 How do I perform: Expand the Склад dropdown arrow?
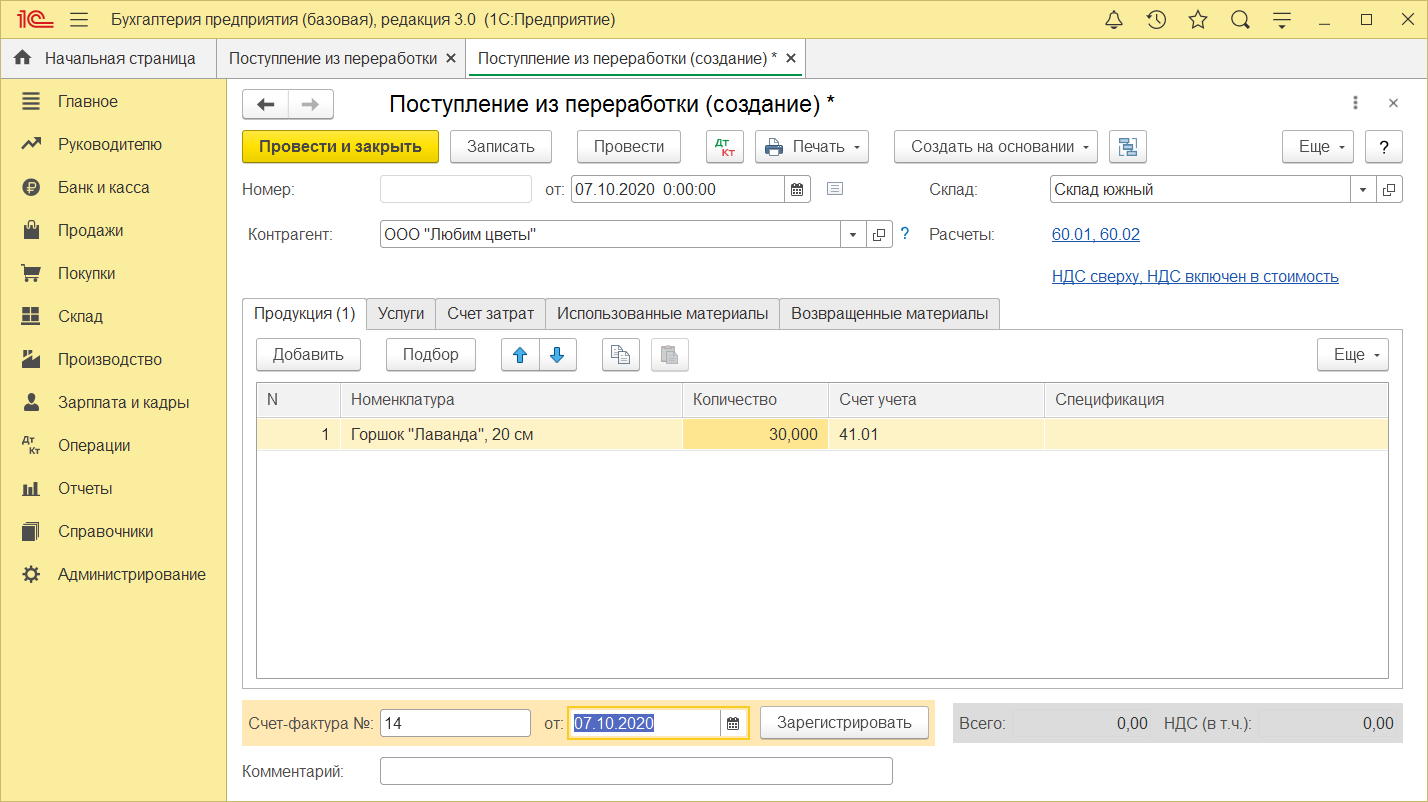point(1364,189)
